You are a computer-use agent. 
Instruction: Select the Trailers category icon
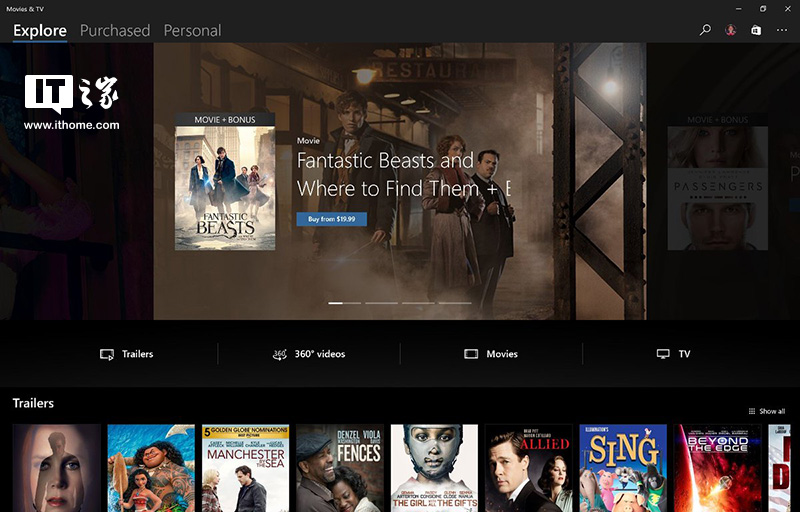tap(107, 354)
